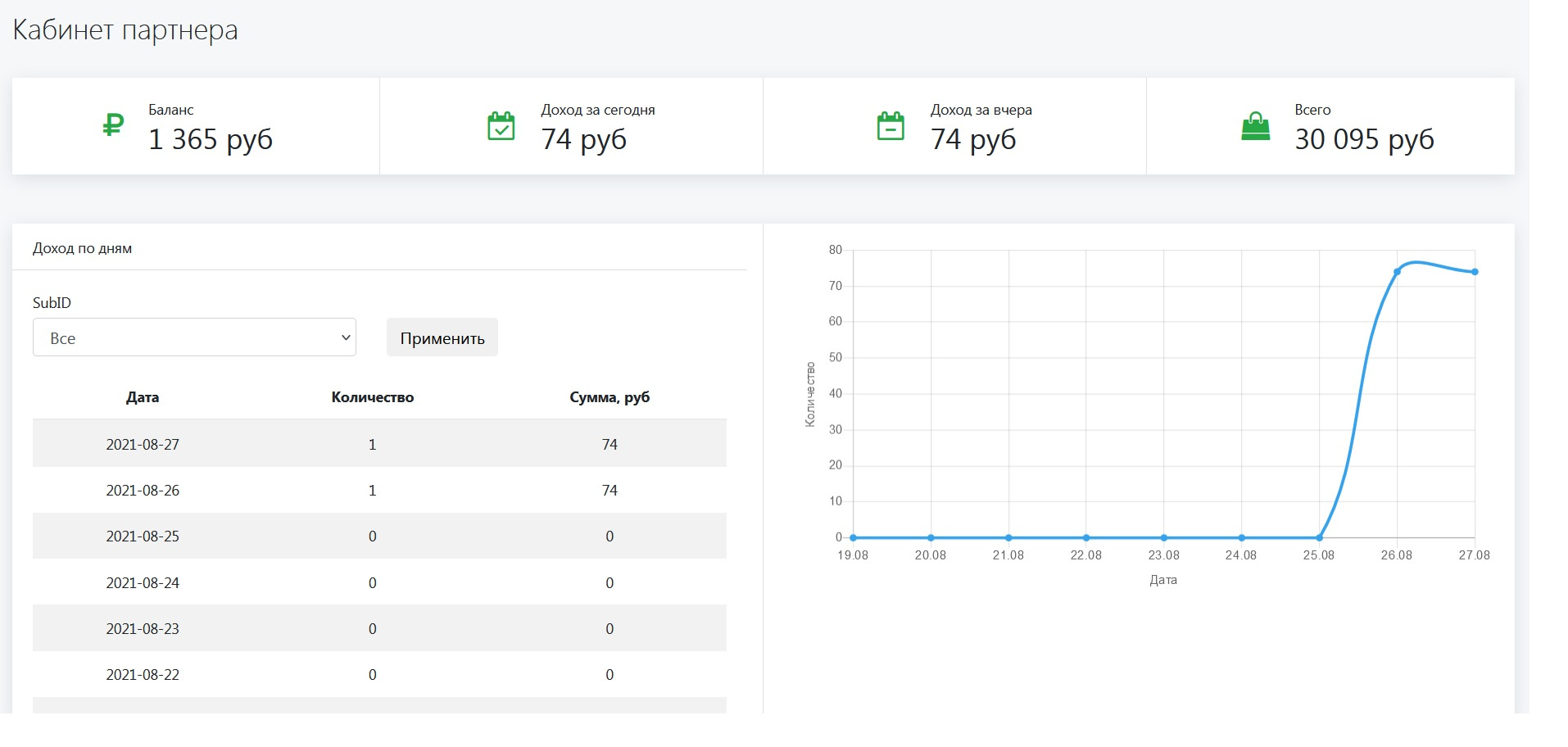Image resolution: width=1568 pixels, height=747 pixels.
Task: Click the "1 365 руб" balance value
Action: tap(211, 139)
